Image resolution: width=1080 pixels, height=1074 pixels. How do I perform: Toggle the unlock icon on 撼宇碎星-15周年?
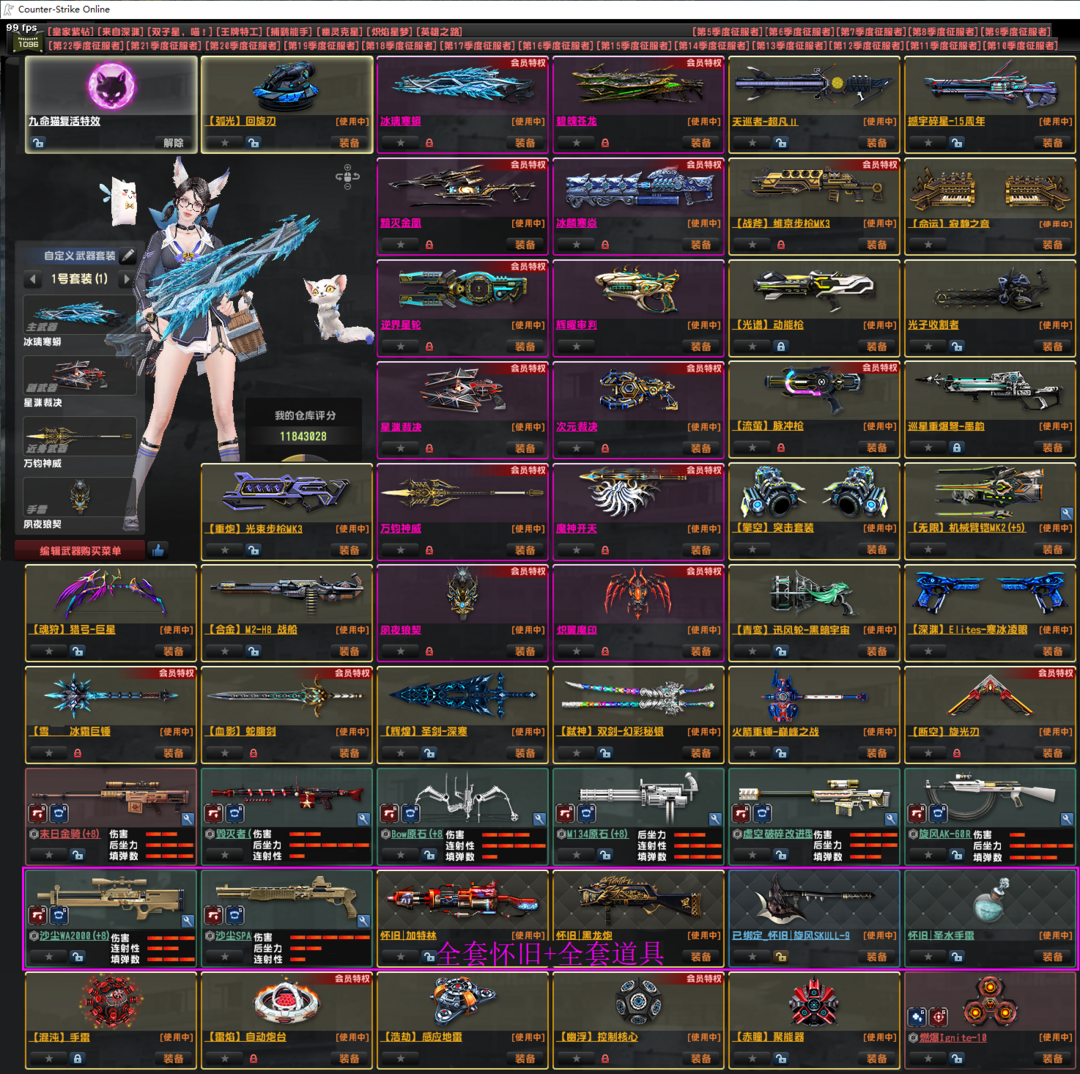[x=957, y=143]
